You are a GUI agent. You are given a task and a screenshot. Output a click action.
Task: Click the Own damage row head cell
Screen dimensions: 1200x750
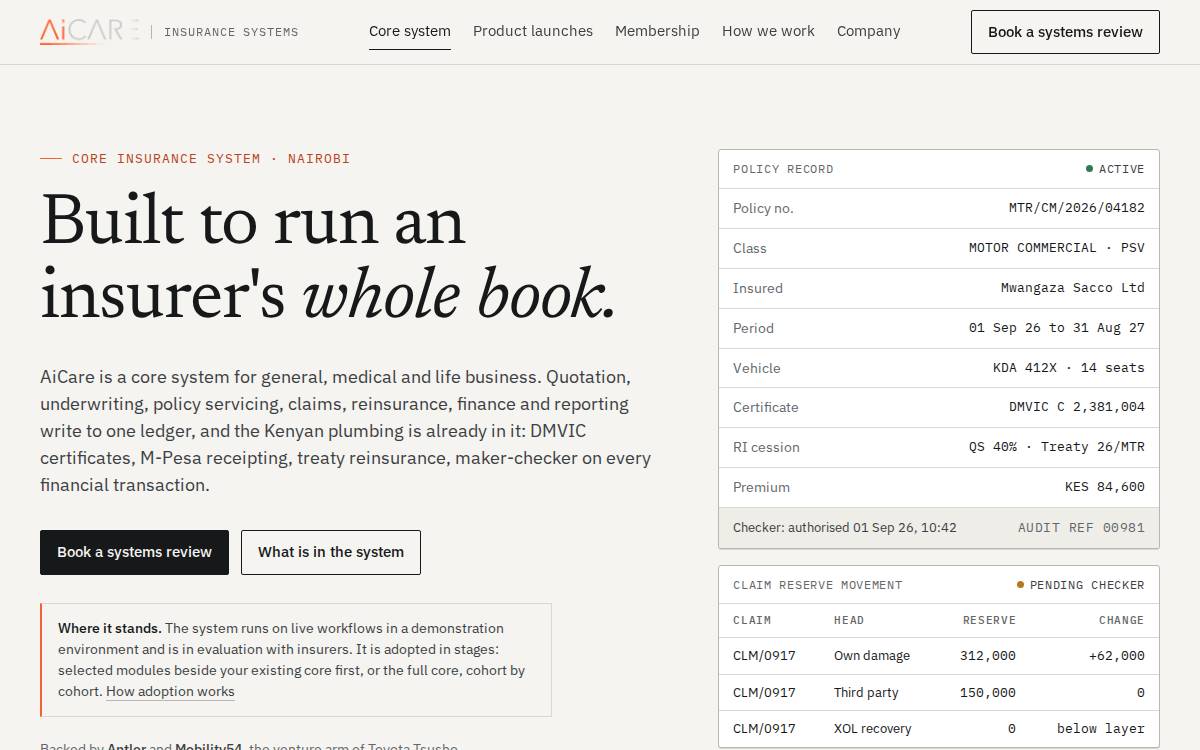872,656
